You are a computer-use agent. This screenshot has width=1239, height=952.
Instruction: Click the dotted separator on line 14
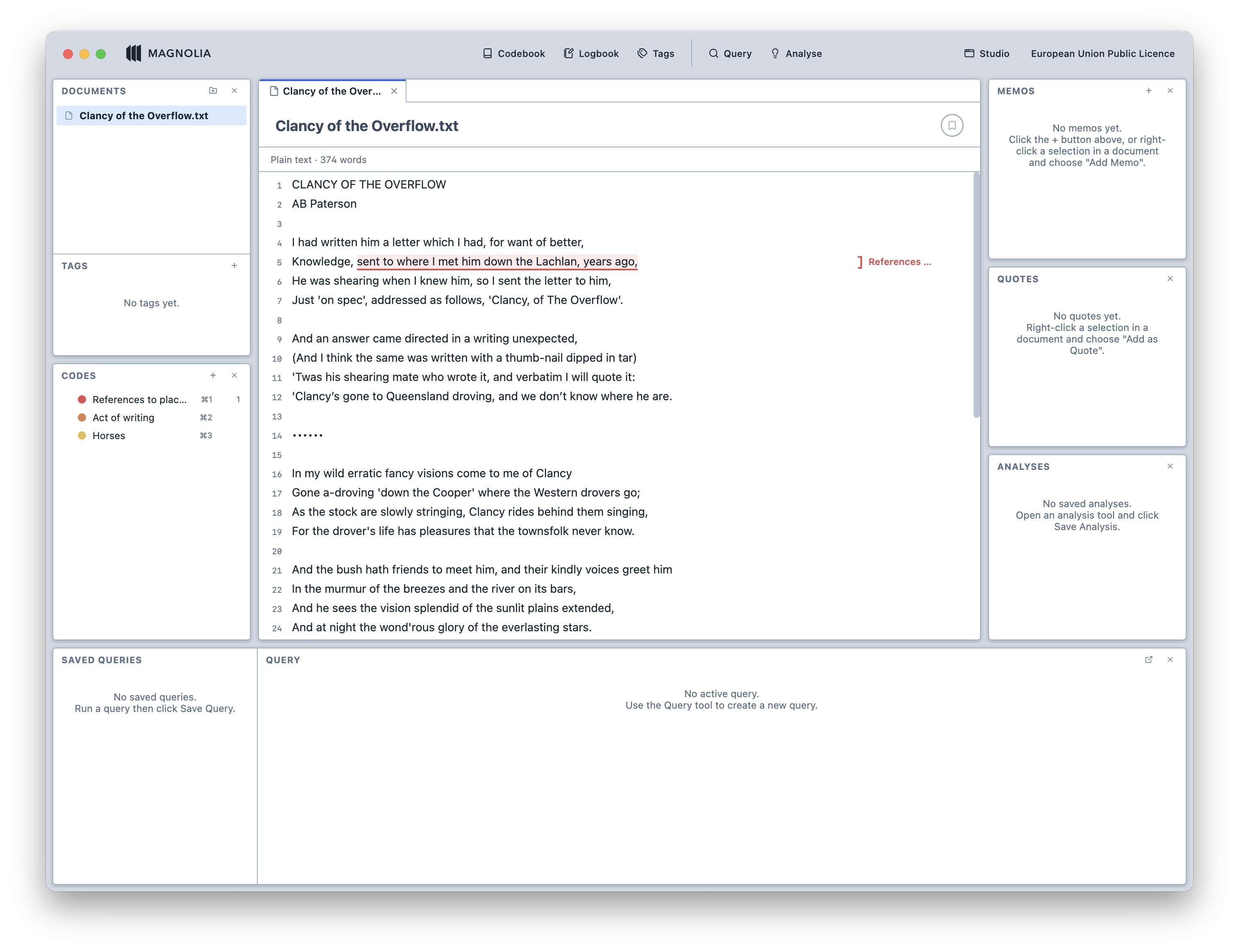(307, 435)
